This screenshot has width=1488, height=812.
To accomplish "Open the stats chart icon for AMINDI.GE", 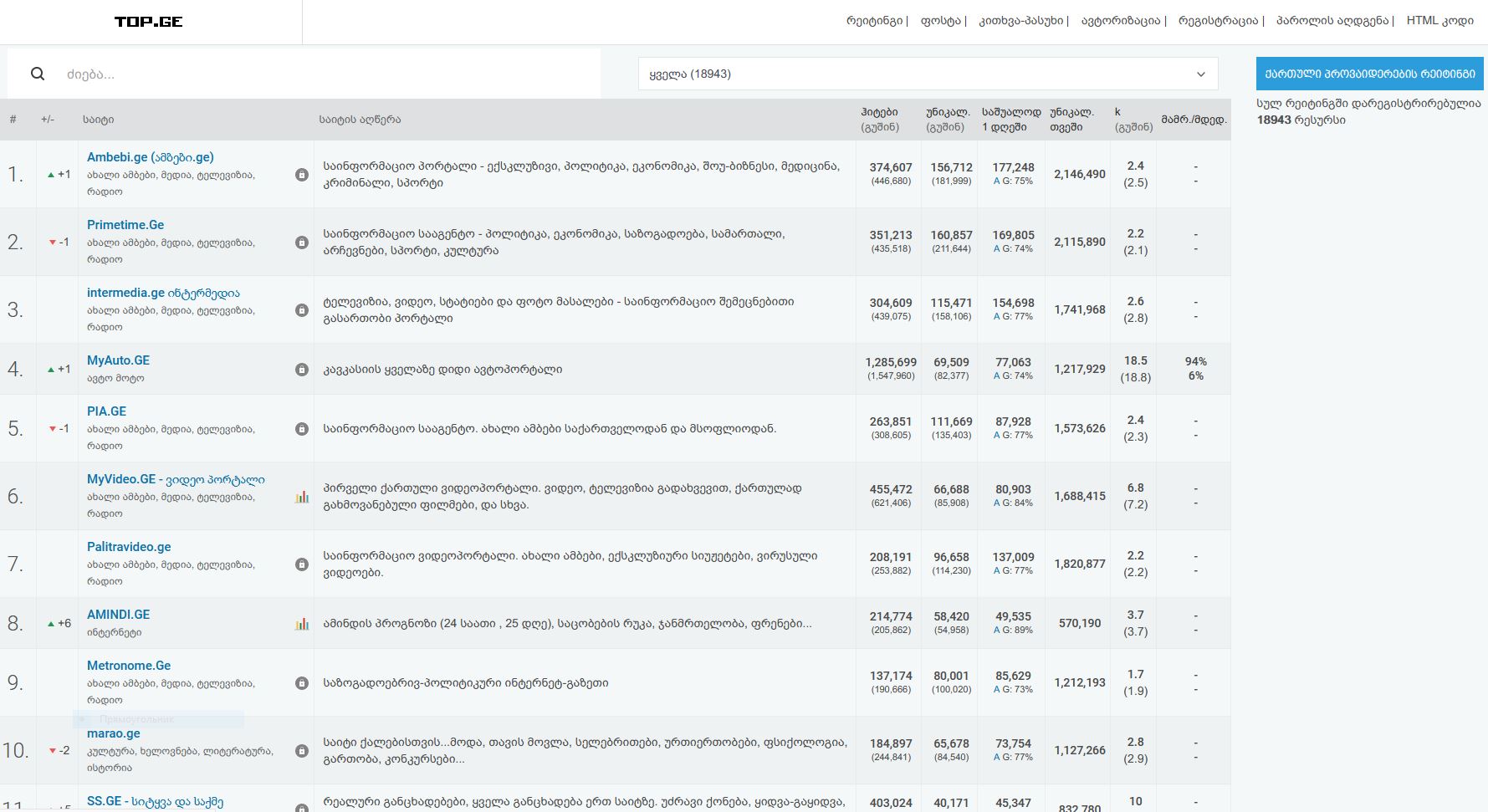I will point(302,624).
